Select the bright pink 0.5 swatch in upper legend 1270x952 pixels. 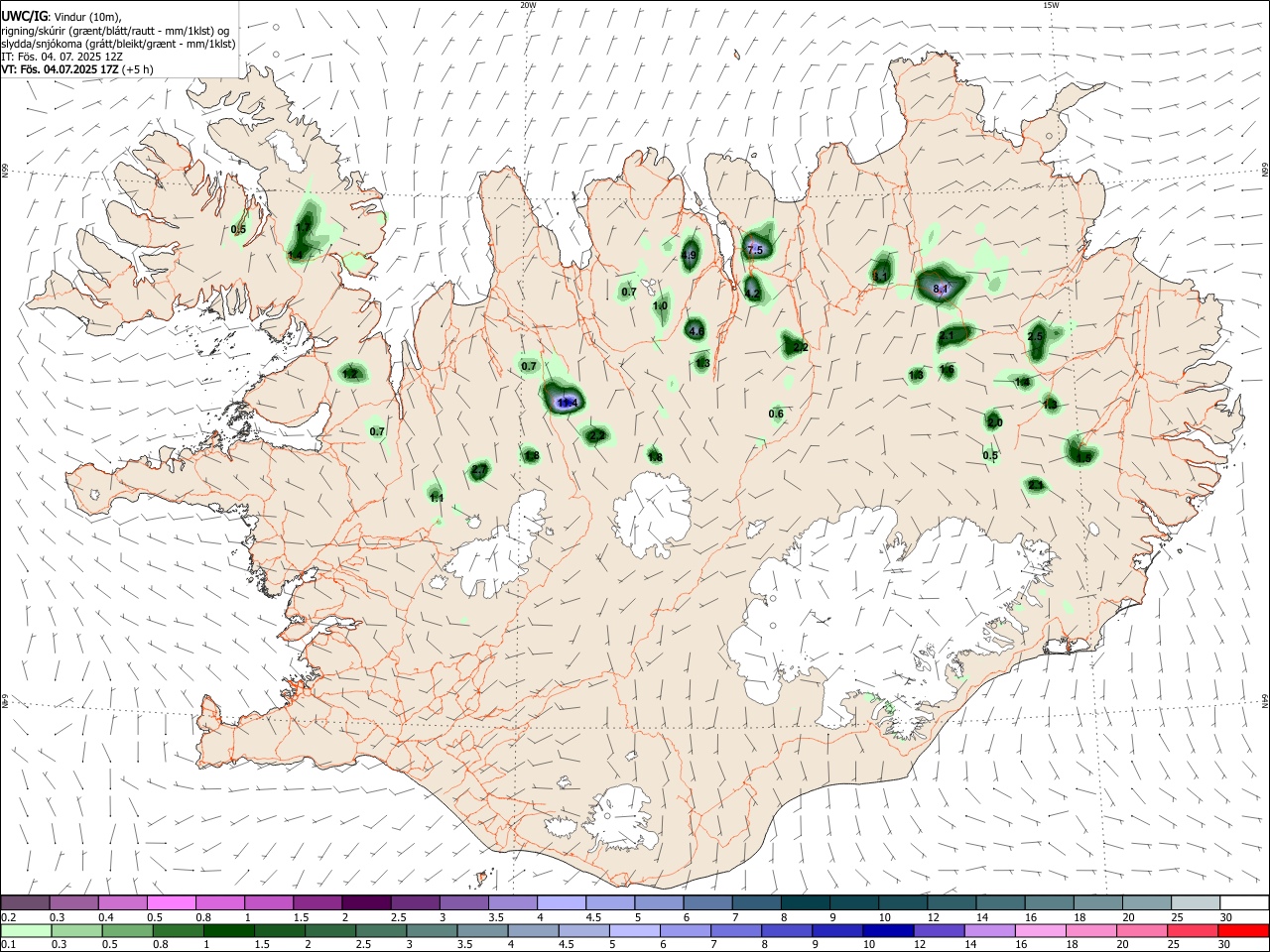pyautogui.click(x=171, y=902)
